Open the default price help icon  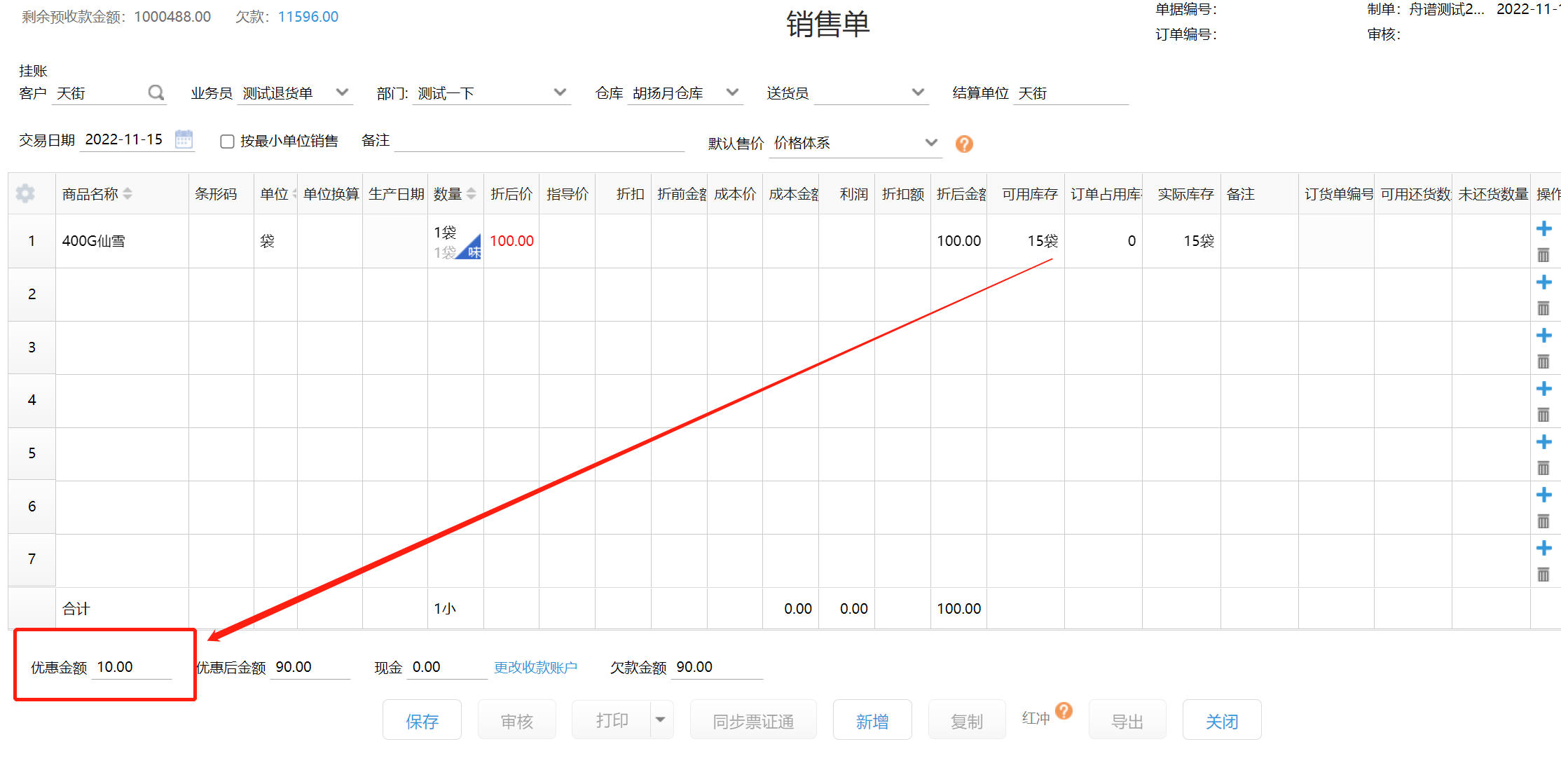[x=964, y=144]
